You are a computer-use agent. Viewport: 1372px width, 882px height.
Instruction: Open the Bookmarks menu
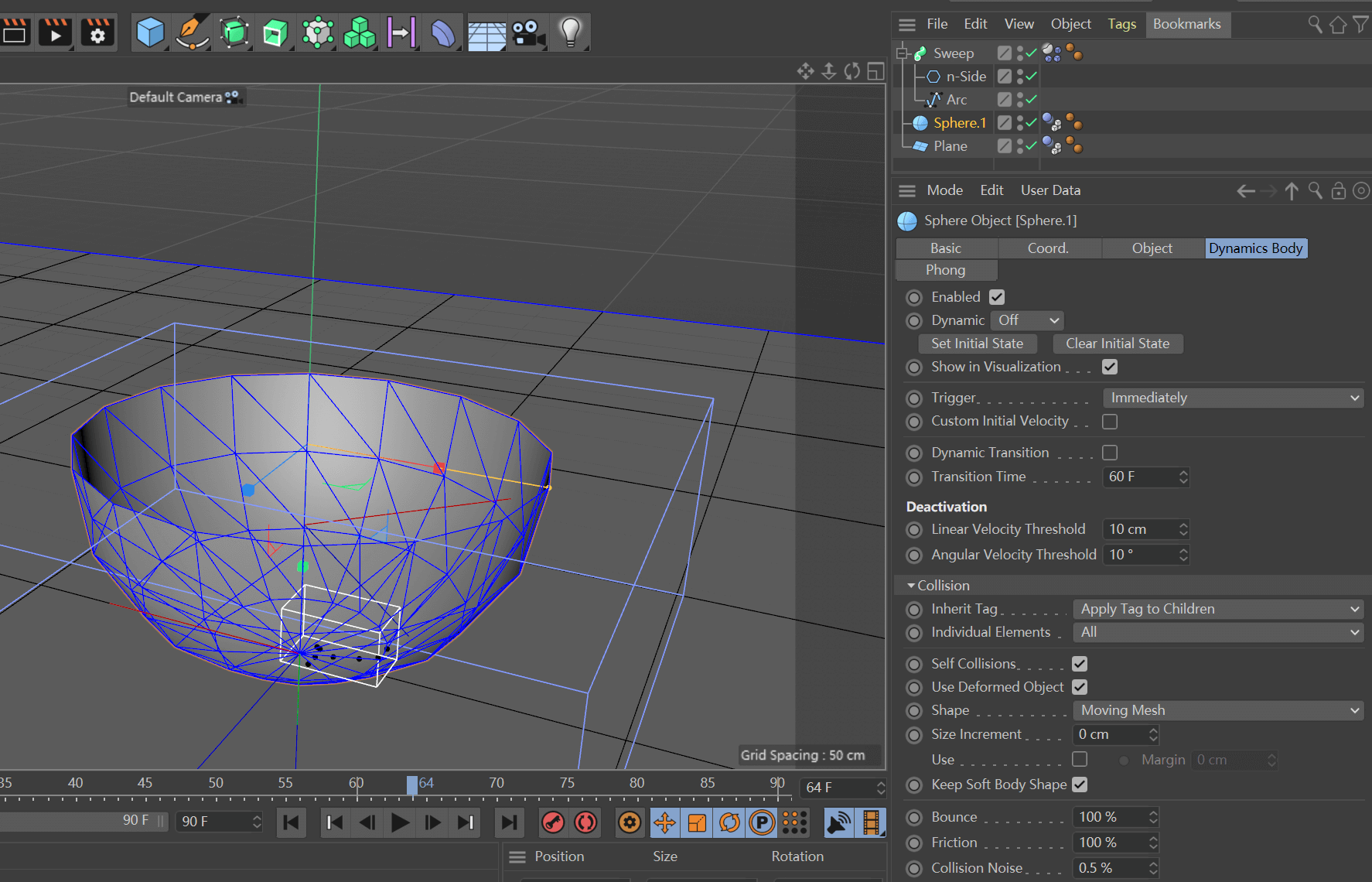click(x=1187, y=24)
